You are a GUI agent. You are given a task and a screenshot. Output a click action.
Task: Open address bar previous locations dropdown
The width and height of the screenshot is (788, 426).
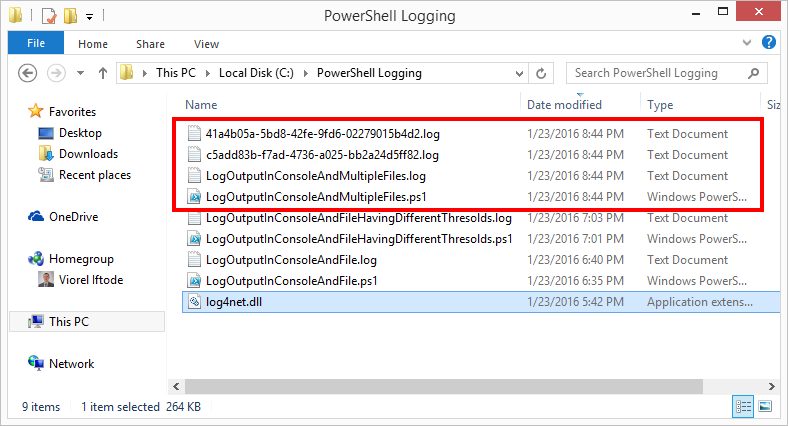pyautogui.click(x=519, y=74)
